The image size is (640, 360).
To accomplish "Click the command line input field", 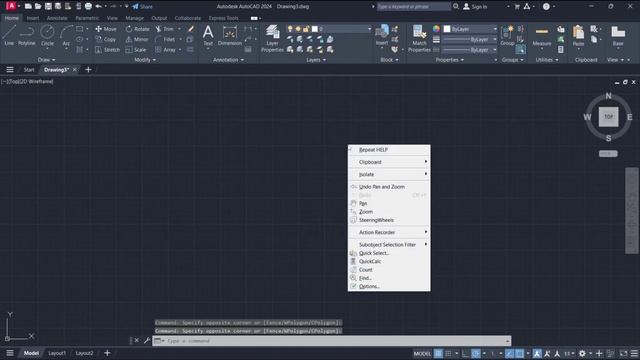I will pyautogui.click(x=331, y=340).
